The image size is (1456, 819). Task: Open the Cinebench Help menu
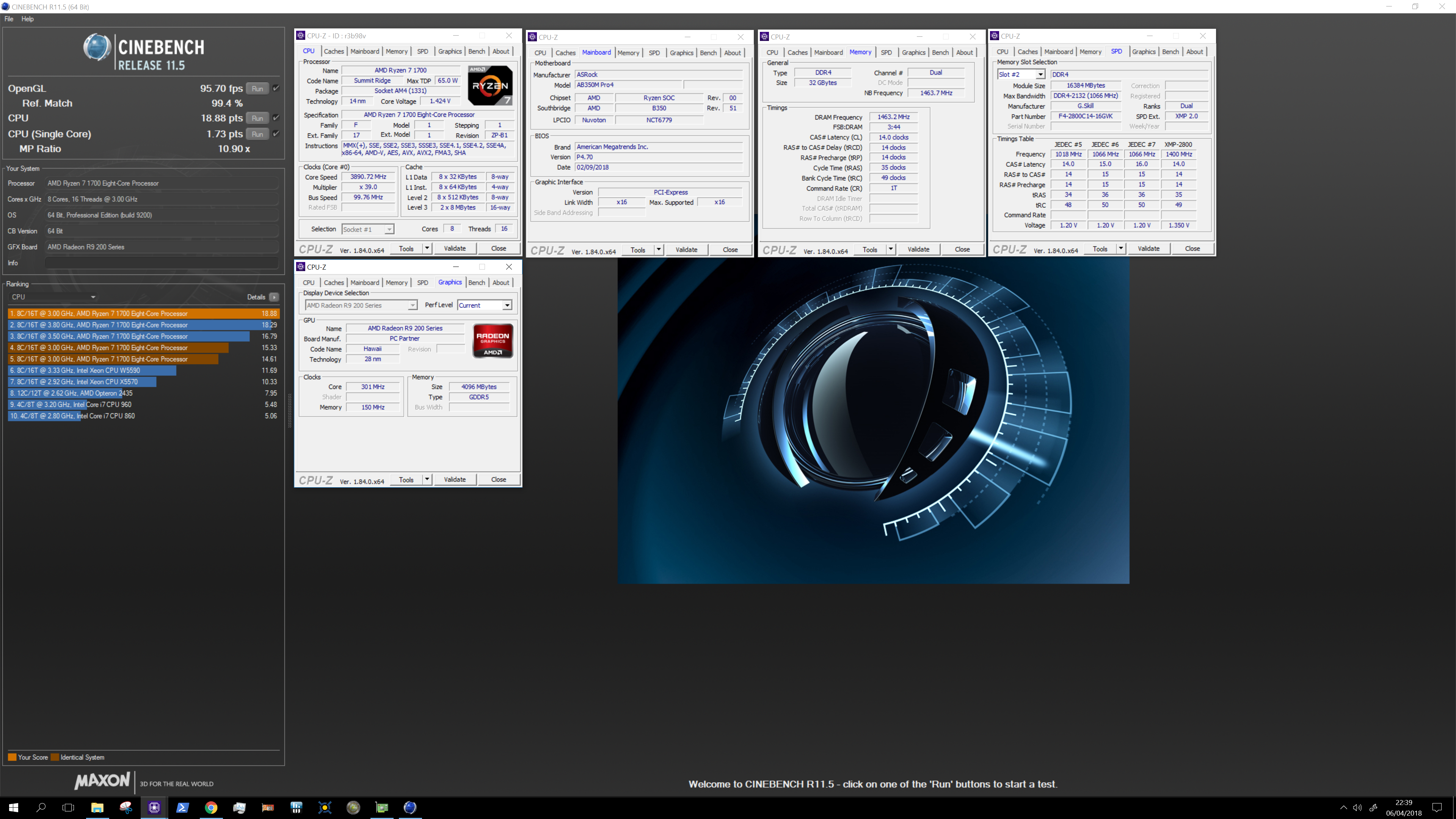27,19
